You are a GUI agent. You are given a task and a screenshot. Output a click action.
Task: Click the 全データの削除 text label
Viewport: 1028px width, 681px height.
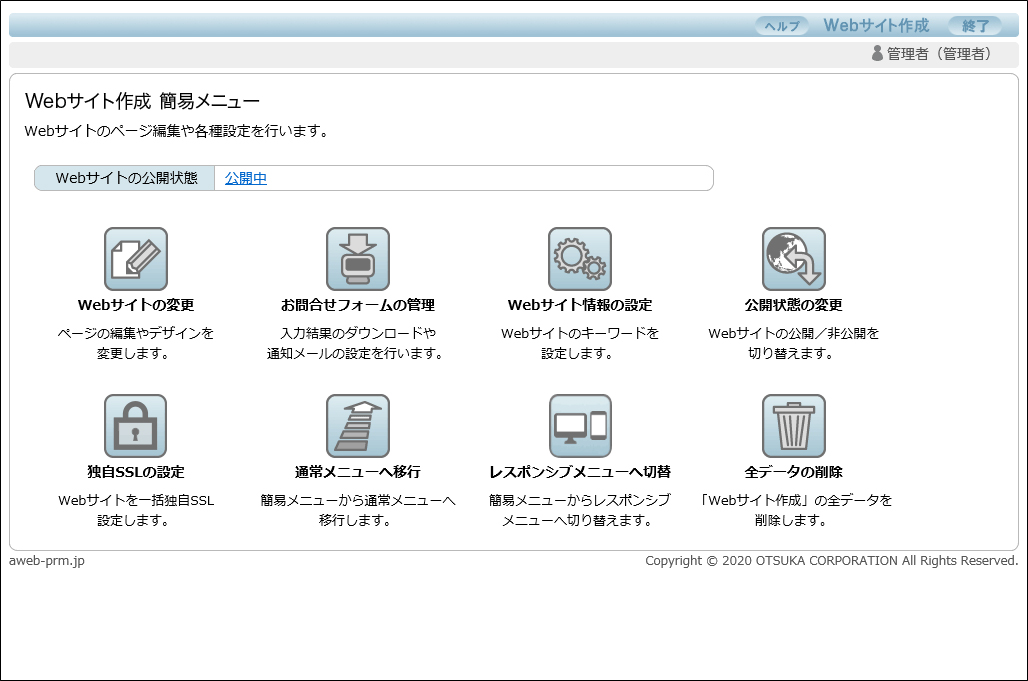[794, 472]
